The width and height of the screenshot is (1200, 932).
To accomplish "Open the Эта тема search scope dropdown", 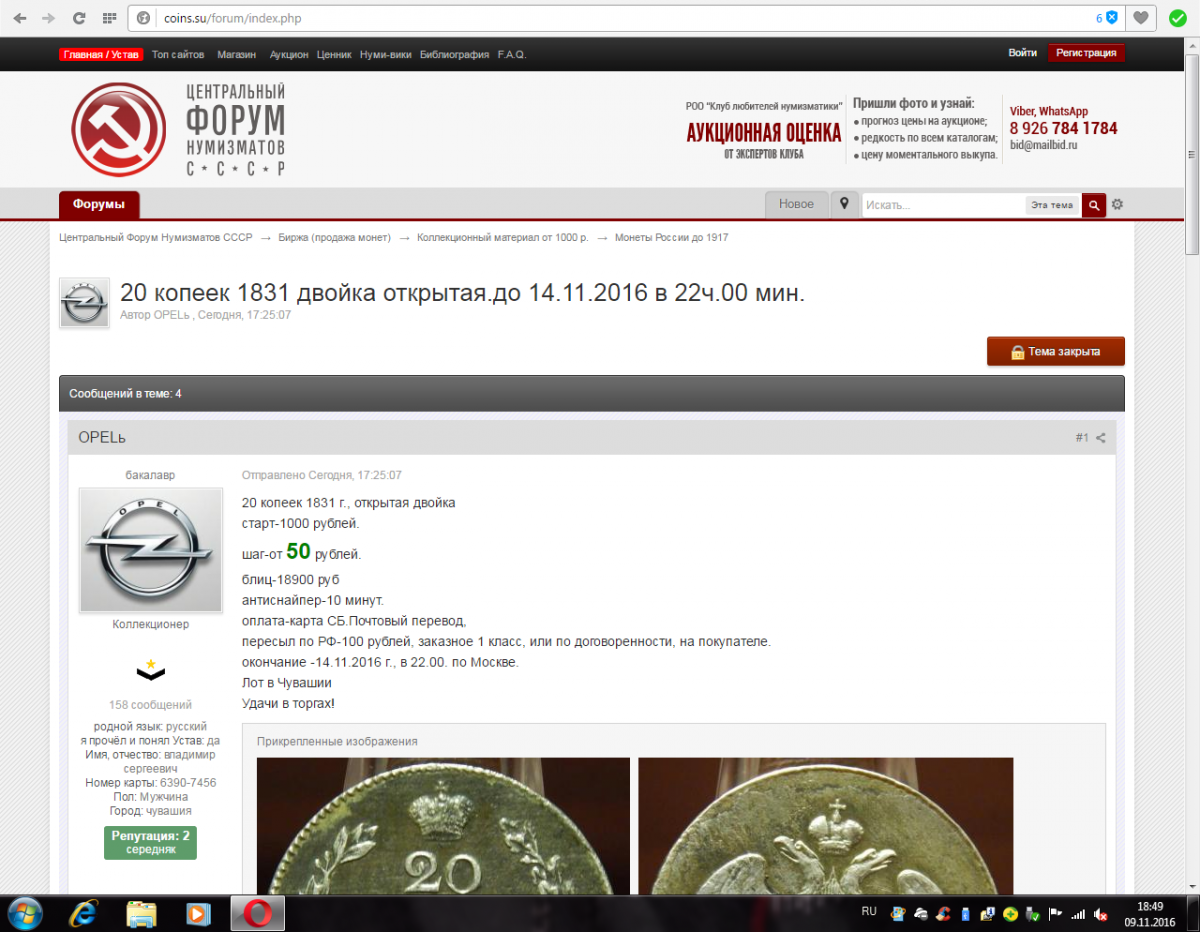I will 1052,205.
